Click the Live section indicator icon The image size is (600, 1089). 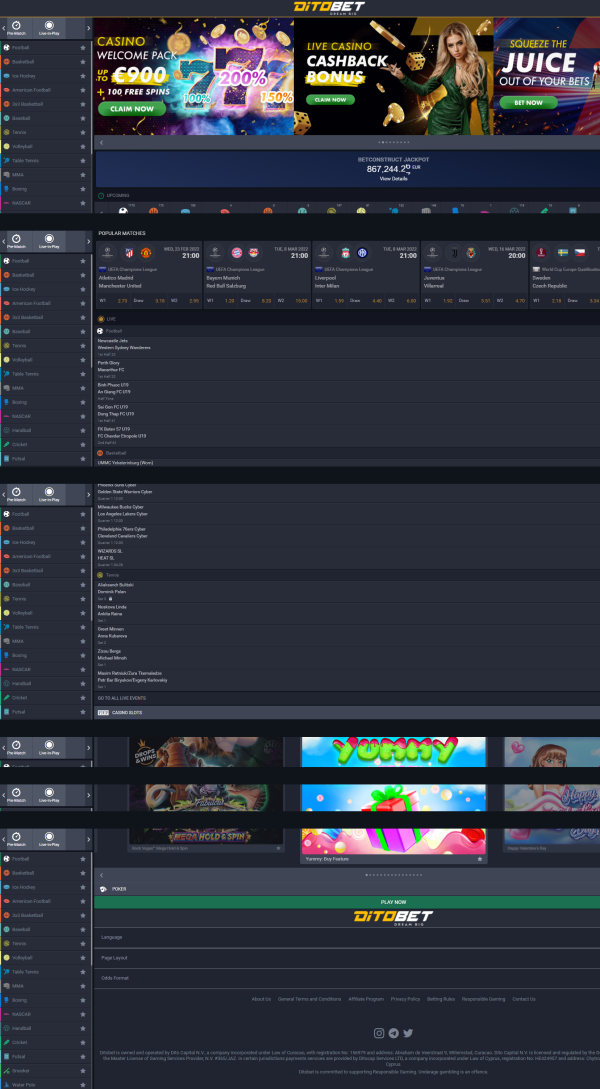tap(101, 319)
